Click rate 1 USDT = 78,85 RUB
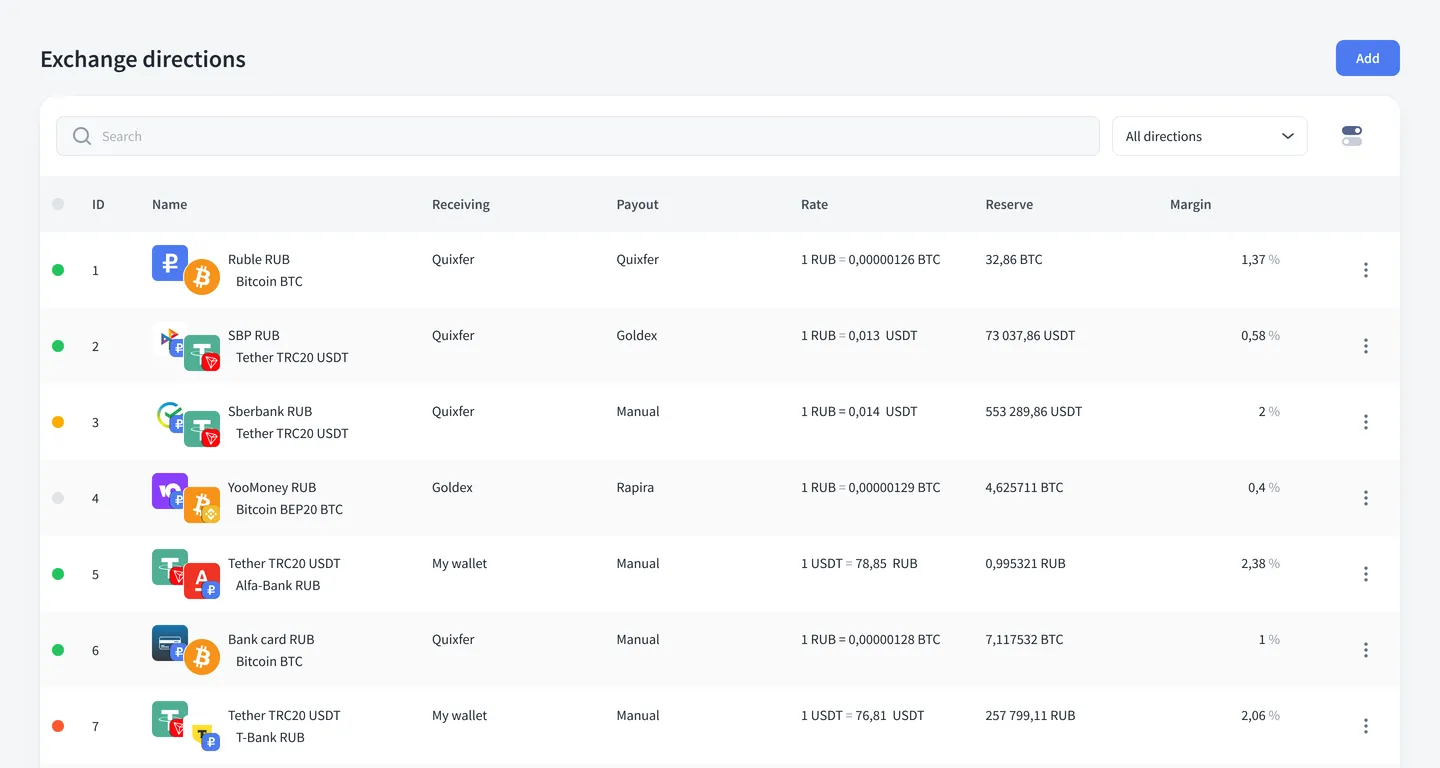The width and height of the screenshot is (1440, 768). [x=859, y=563]
